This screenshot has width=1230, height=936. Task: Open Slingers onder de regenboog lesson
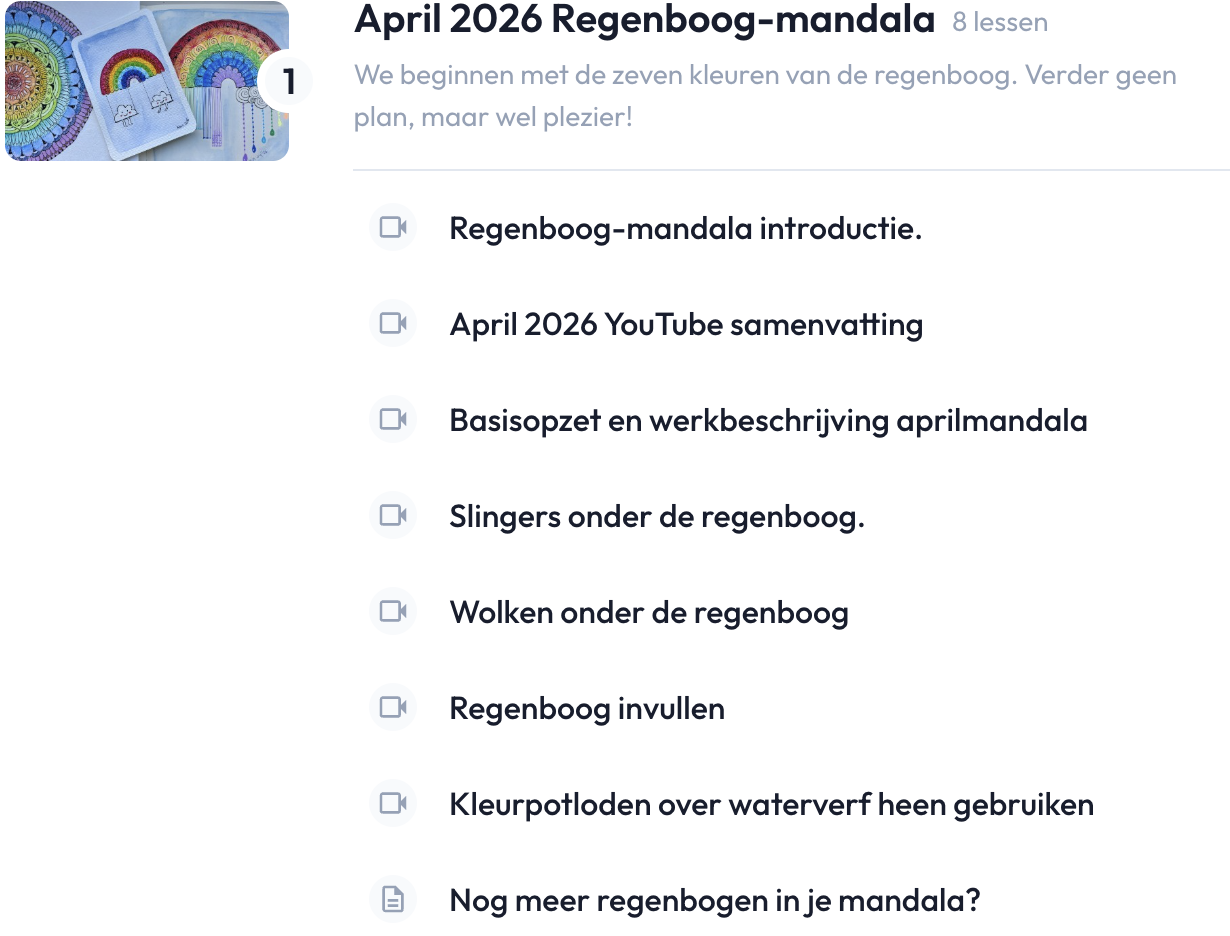(657, 517)
